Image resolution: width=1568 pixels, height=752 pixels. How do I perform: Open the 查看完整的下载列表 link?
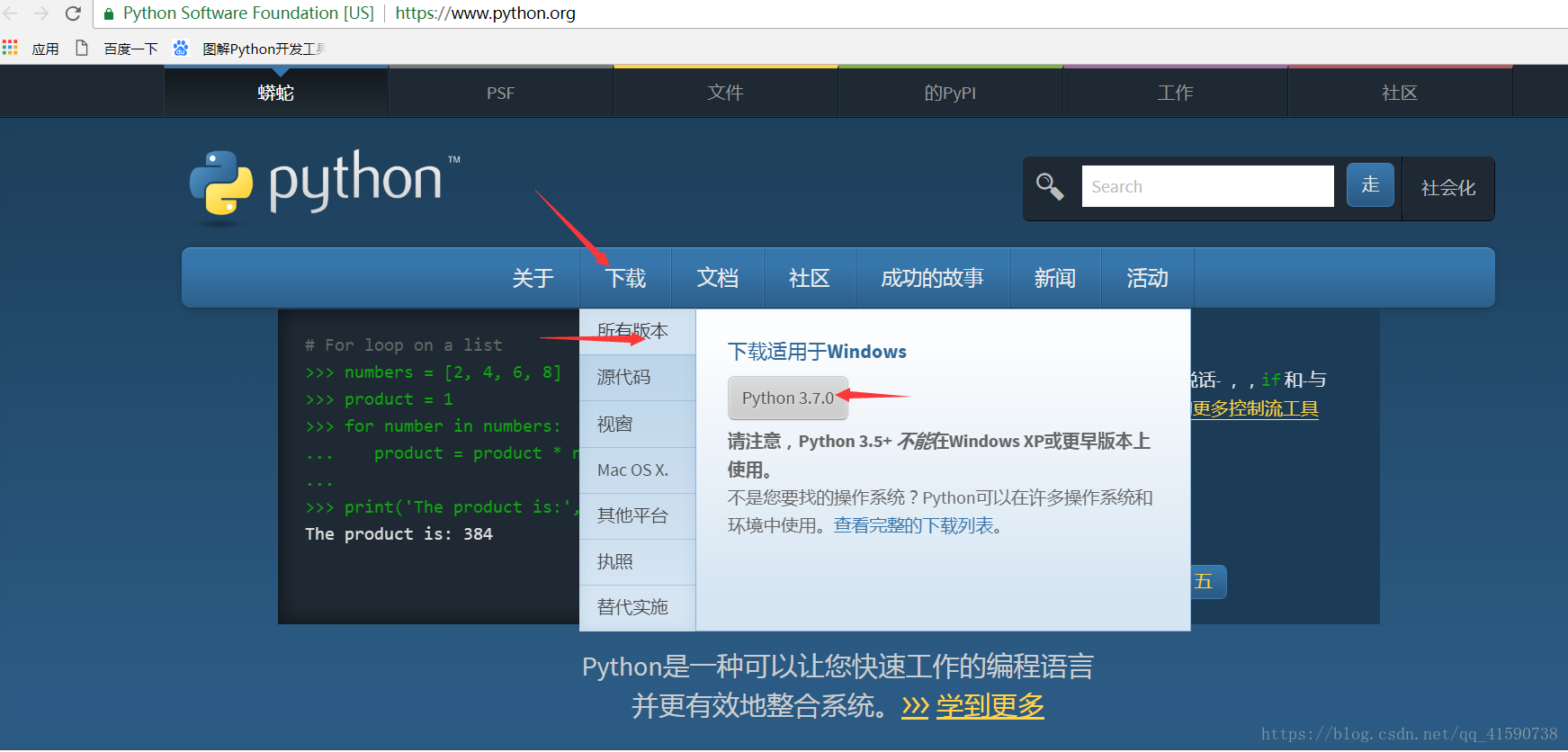[914, 525]
